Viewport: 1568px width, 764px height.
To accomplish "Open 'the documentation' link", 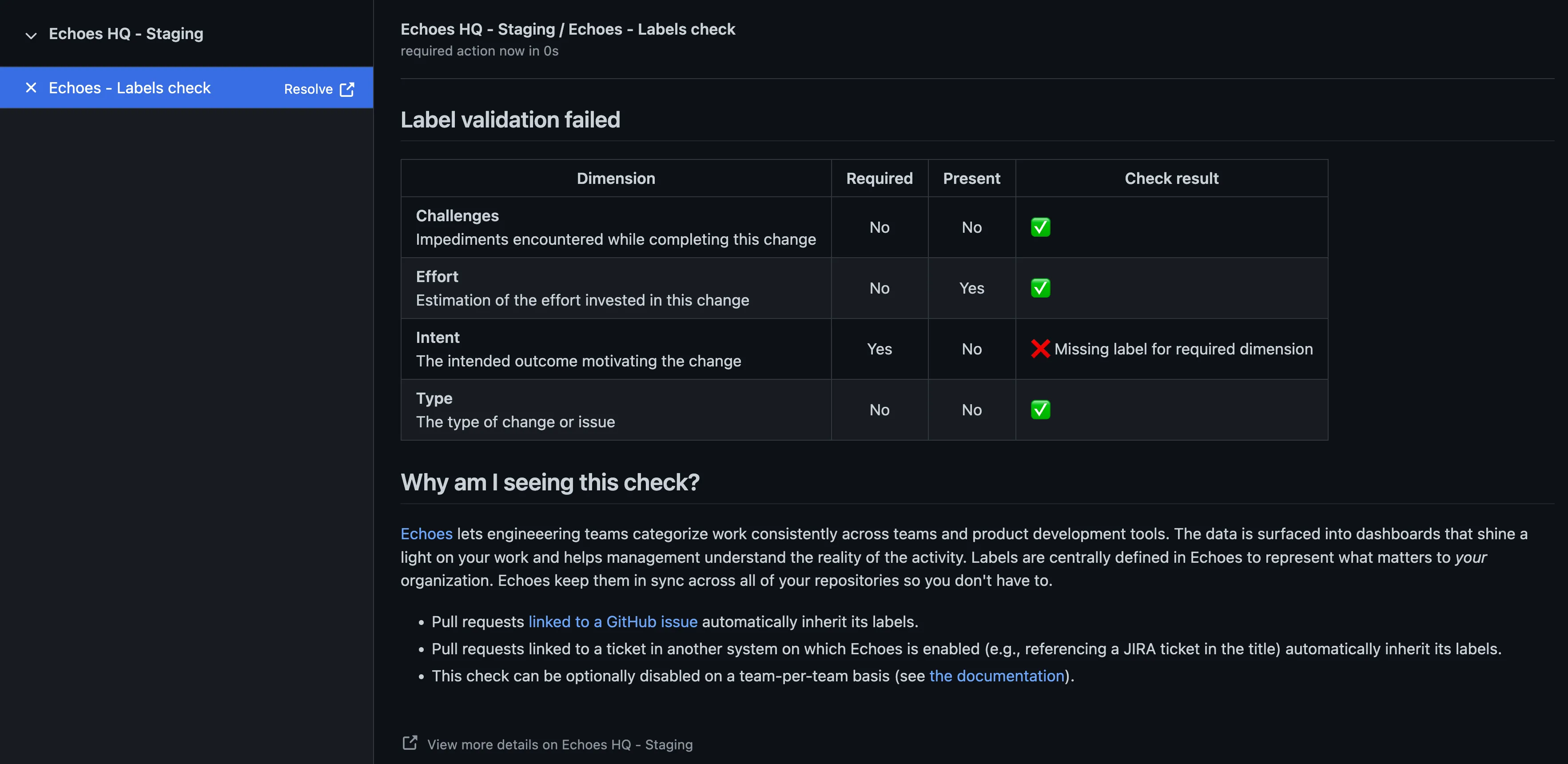I will (996, 676).
